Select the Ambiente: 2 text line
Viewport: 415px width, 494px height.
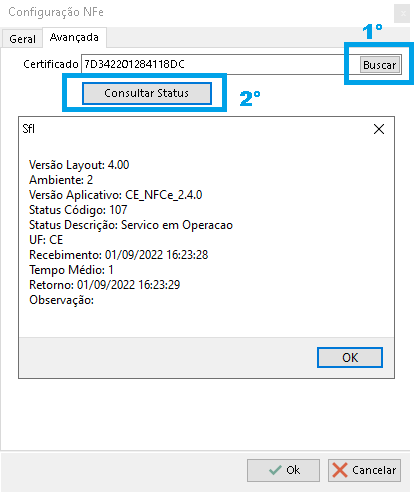pyautogui.click(x=61, y=180)
